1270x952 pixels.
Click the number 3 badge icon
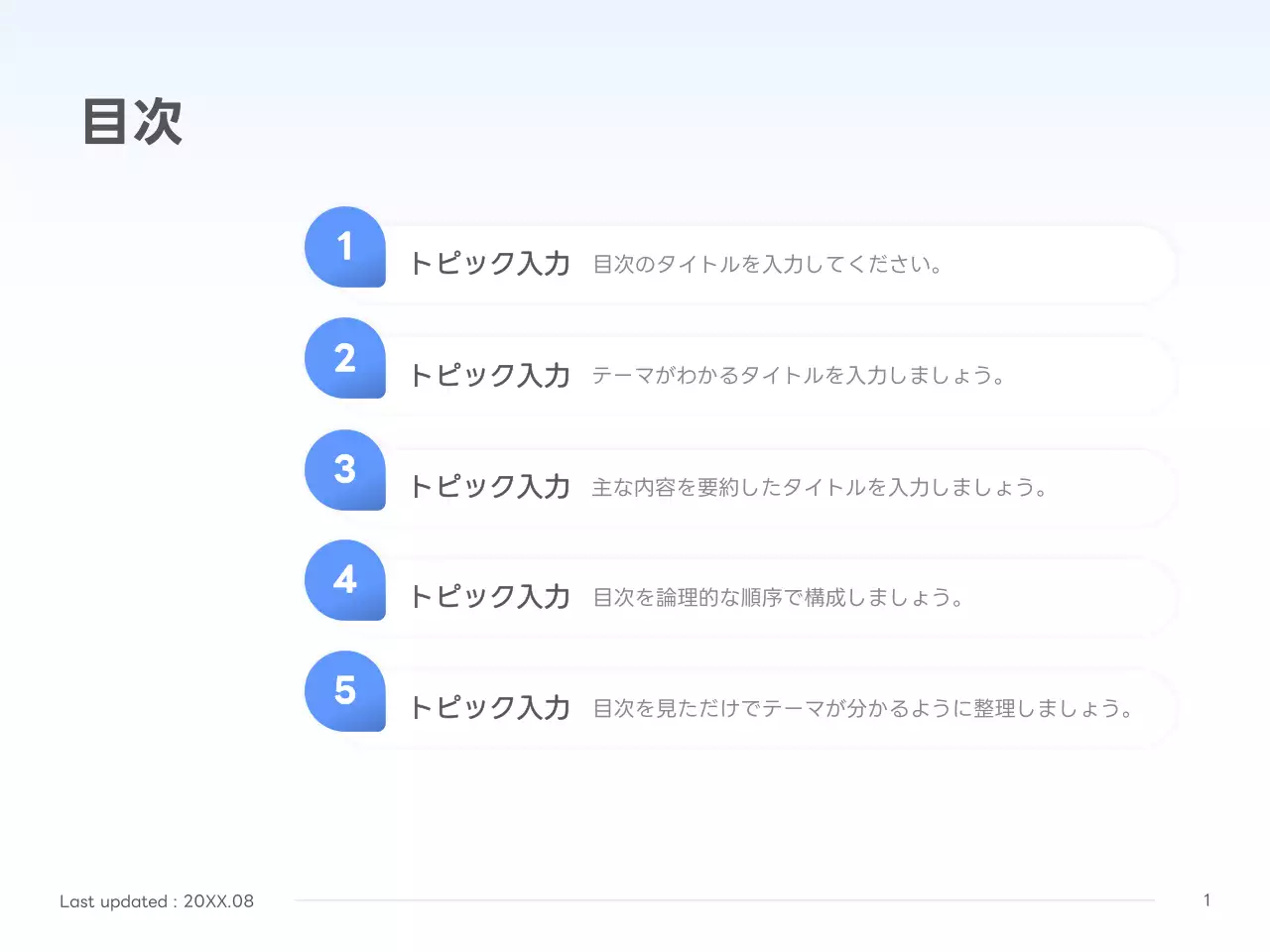(344, 469)
